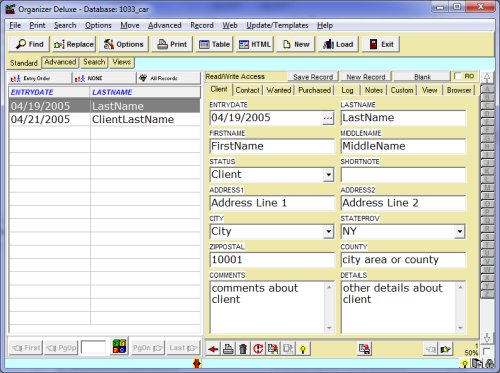Click the red back arrow icon
Viewport: 500px width, 373px height.
tap(213, 349)
